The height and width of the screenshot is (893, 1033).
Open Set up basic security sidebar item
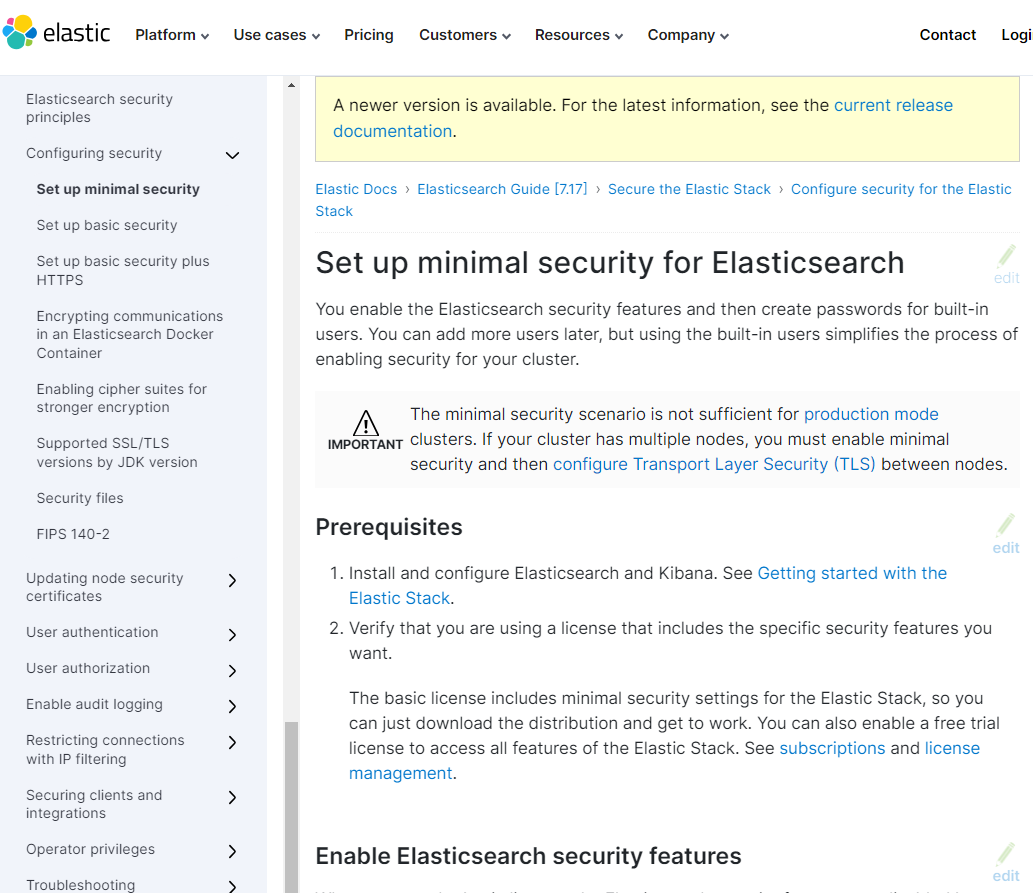[107, 225]
